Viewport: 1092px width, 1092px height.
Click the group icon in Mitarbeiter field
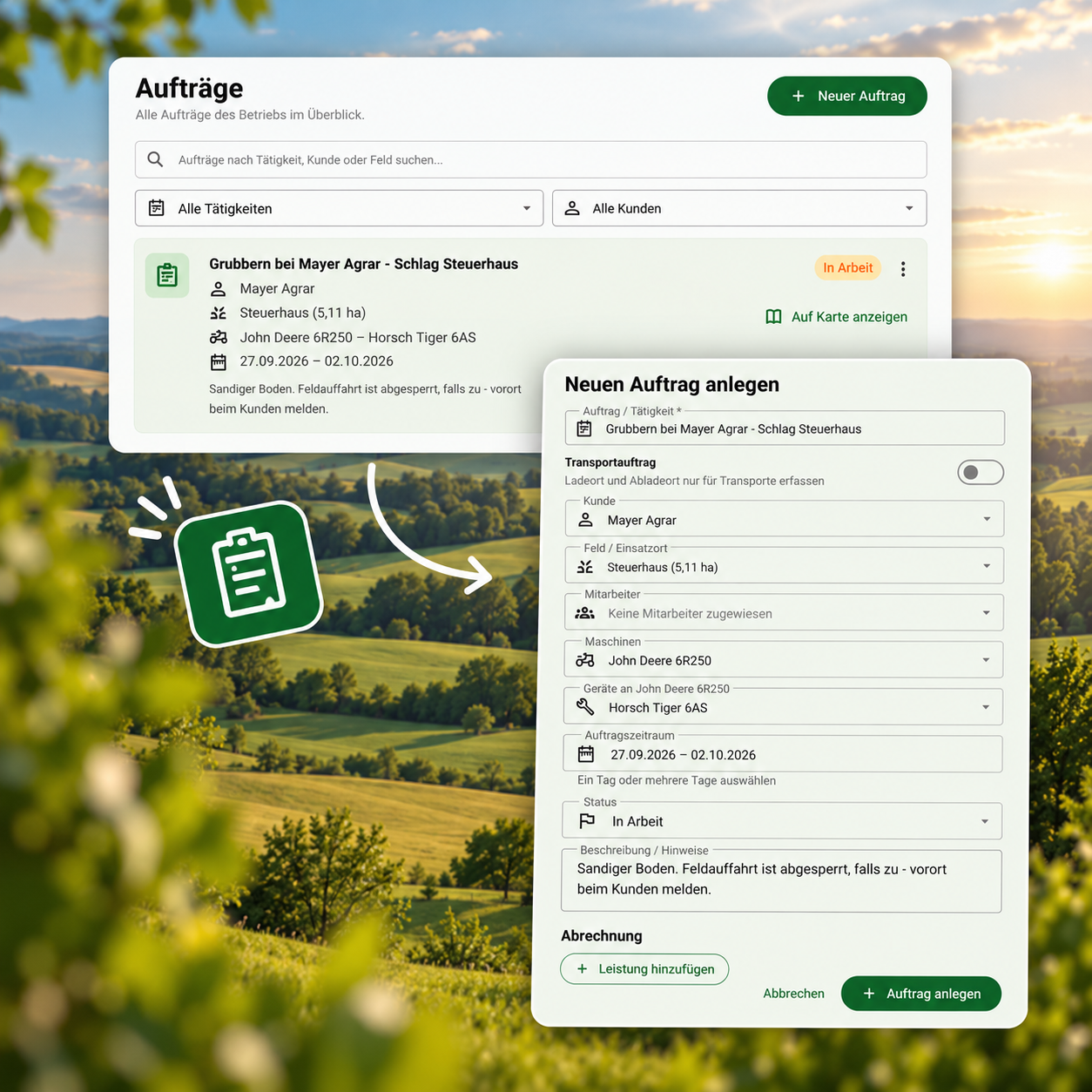click(x=585, y=613)
